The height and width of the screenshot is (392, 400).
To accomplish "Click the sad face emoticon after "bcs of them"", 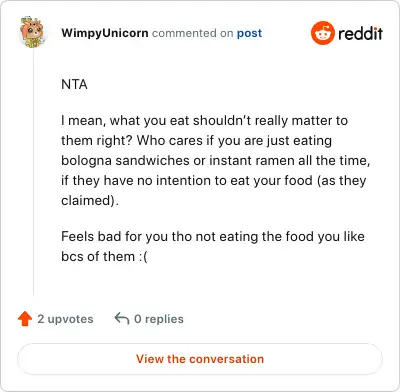I will [143, 257].
